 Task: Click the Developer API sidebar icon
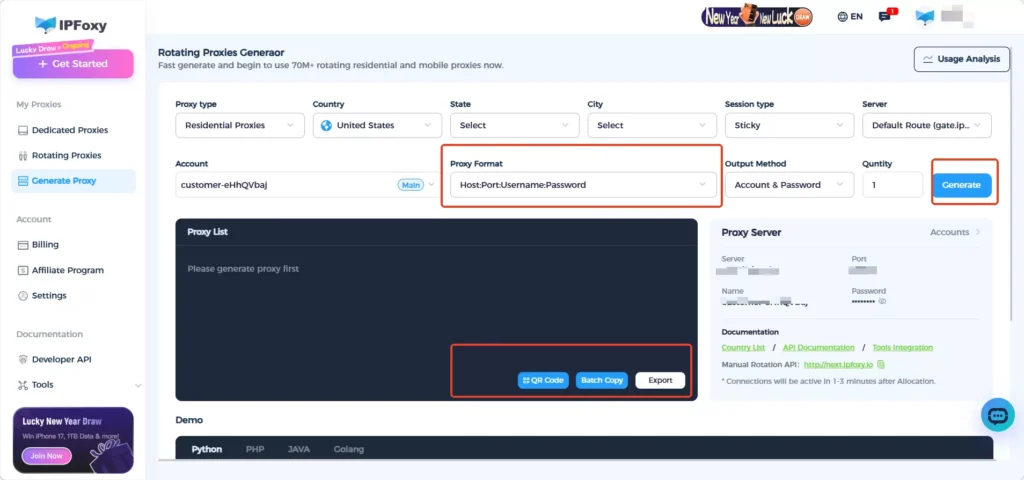[x=24, y=359]
